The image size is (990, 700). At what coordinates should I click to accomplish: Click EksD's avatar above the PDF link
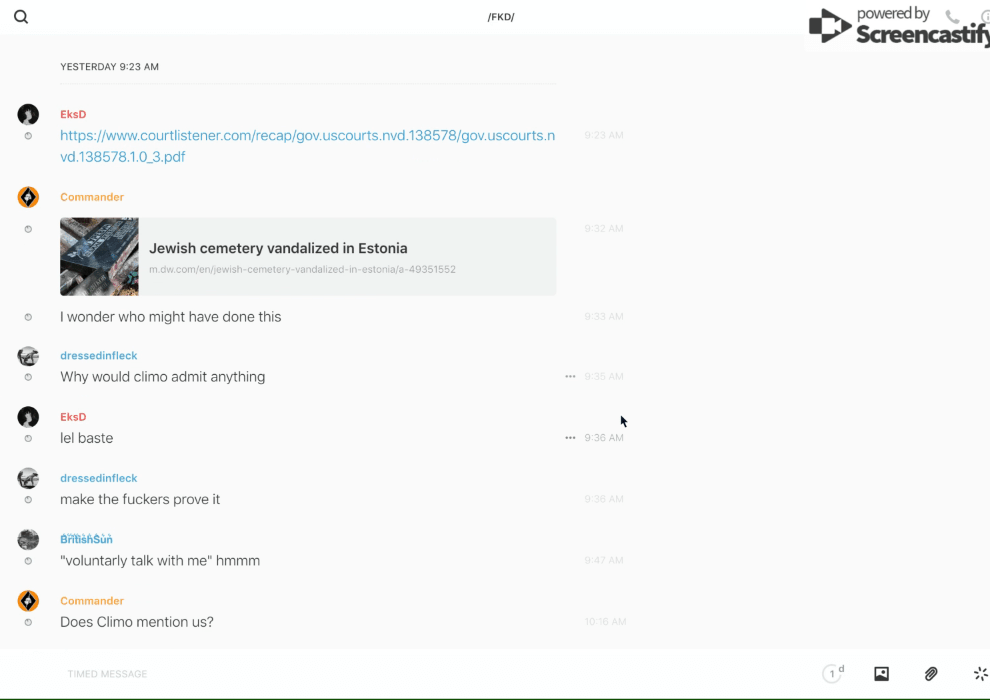coord(28,114)
